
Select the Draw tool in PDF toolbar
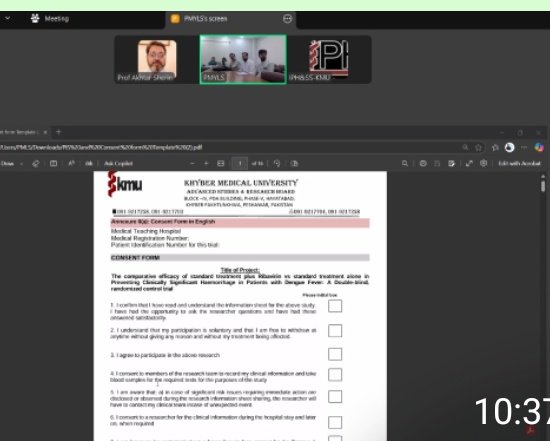pyautogui.click(x=7, y=163)
